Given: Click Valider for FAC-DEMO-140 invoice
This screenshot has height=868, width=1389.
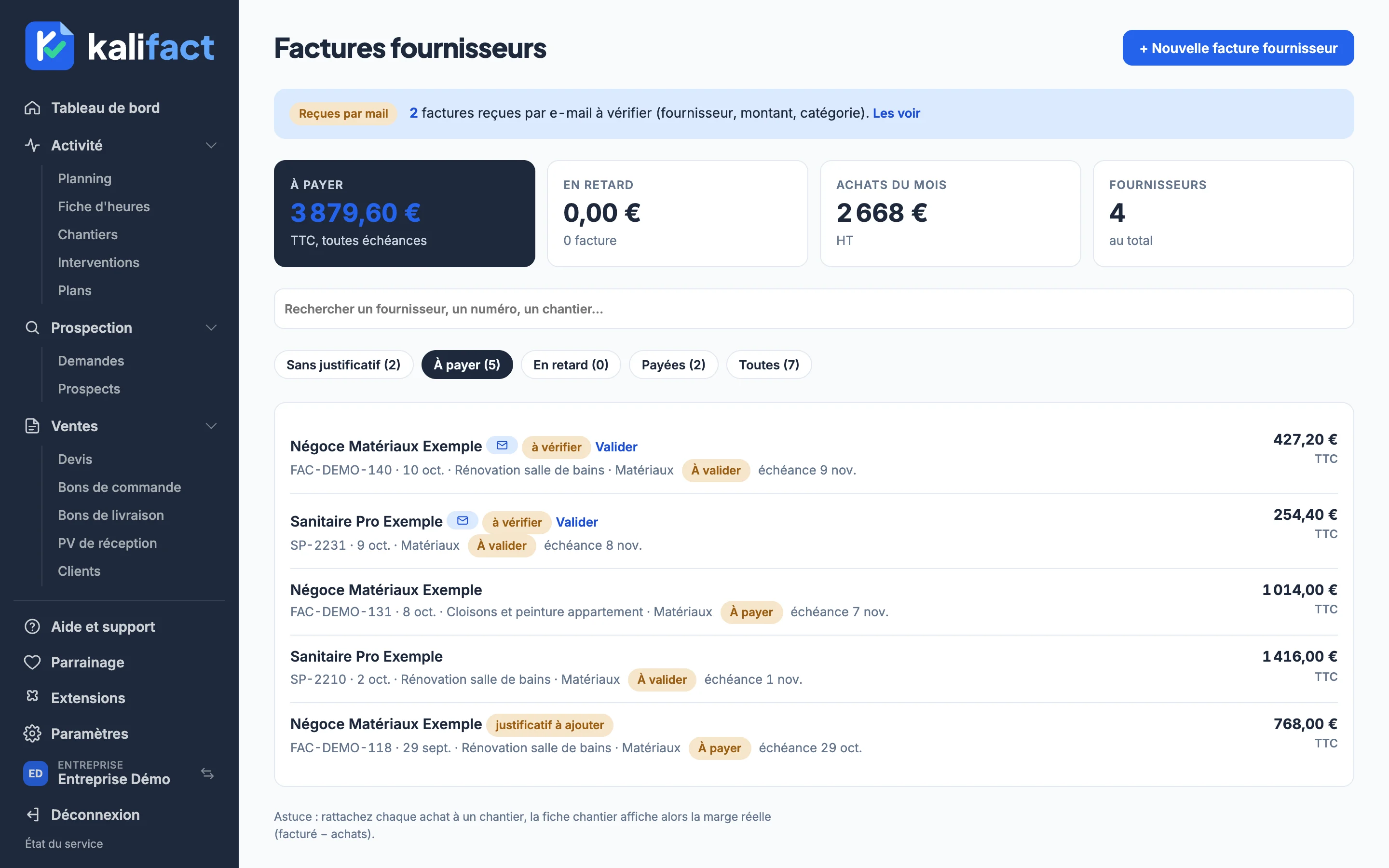Looking at the screenshot, I should click(616, 447).
